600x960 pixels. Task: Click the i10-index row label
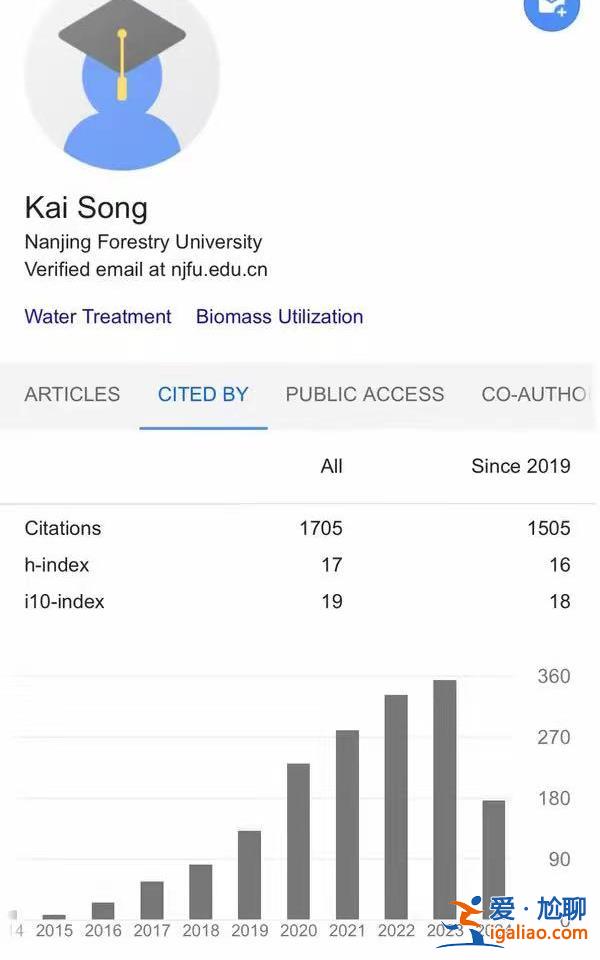click(64, 601)
